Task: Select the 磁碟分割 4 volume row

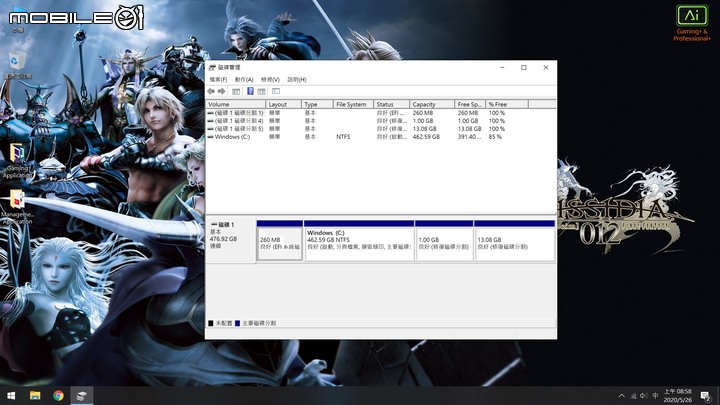Action: point(380,121)
